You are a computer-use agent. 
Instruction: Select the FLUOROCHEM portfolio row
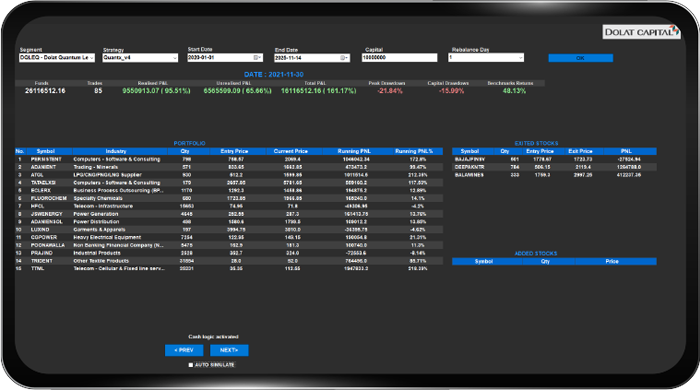pyautogui.click(x=229, y=198)
